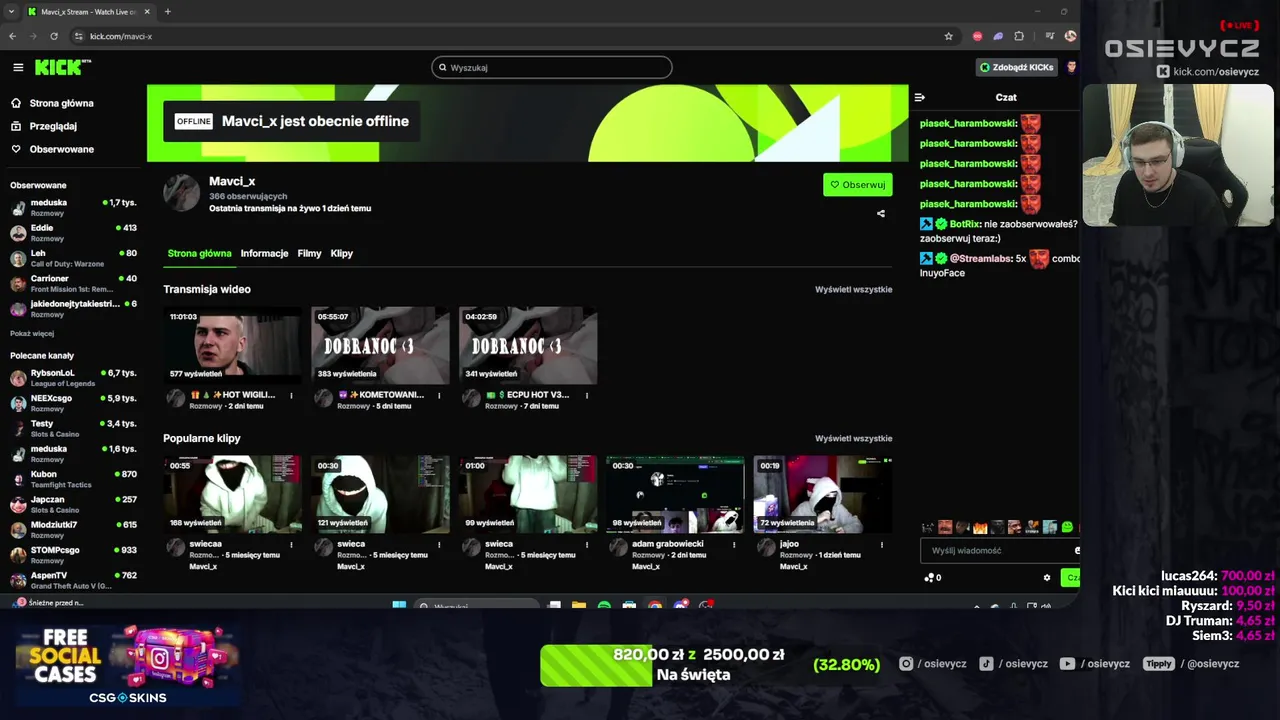Viewport: 1280px width, 720px height.
Task: Pick the green smiley emote in chat
Action: coord(1067,527)
